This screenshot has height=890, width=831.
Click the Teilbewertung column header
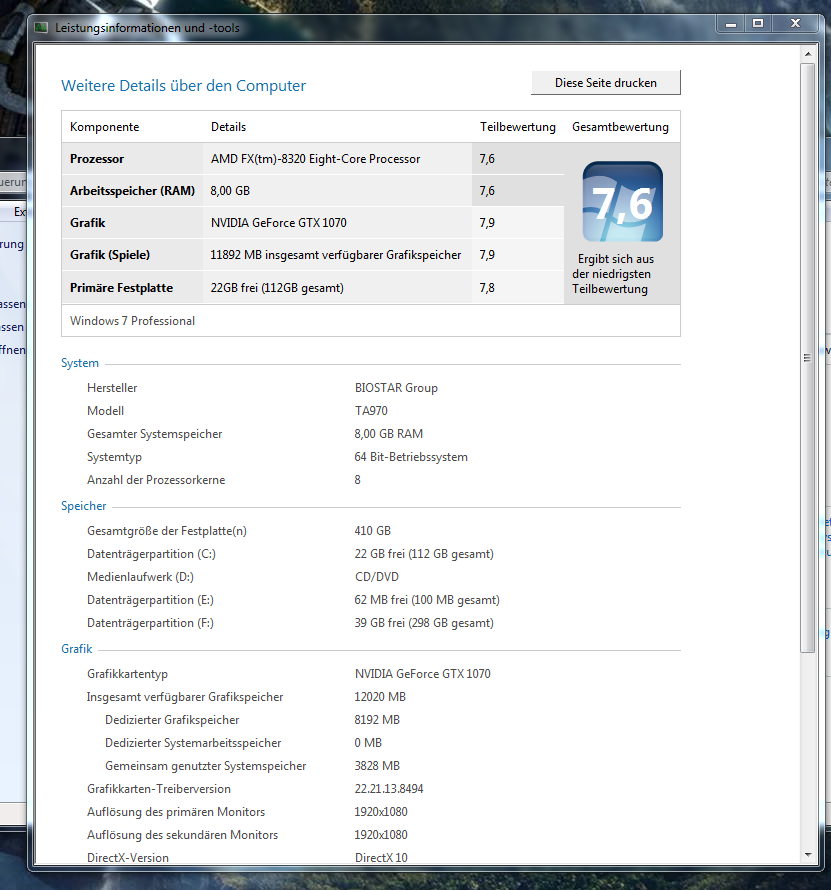pyautogui.click(x=518, y=127)
